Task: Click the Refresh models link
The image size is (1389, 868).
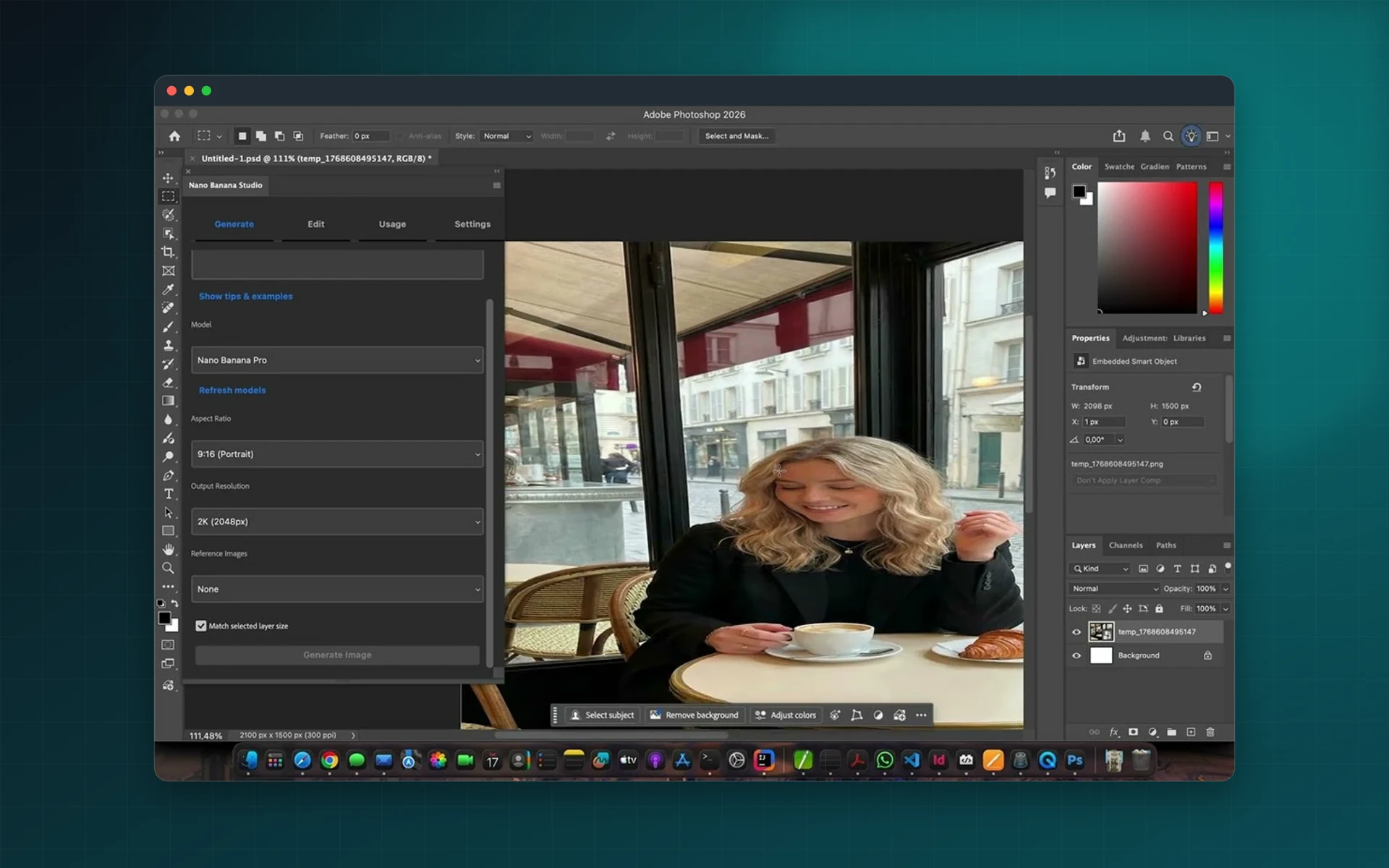Action: click(232, 390)
